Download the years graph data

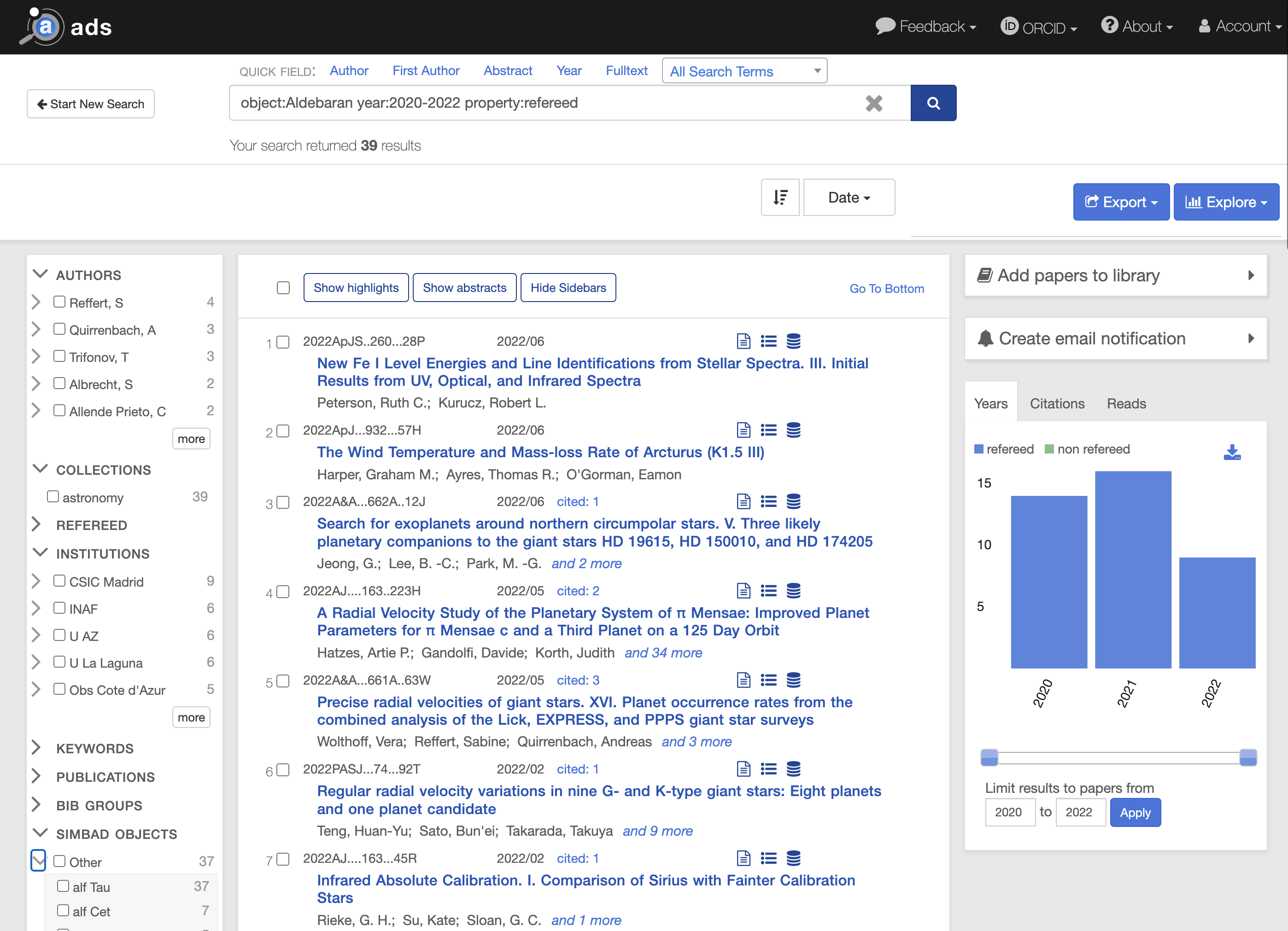(1231, 452)
